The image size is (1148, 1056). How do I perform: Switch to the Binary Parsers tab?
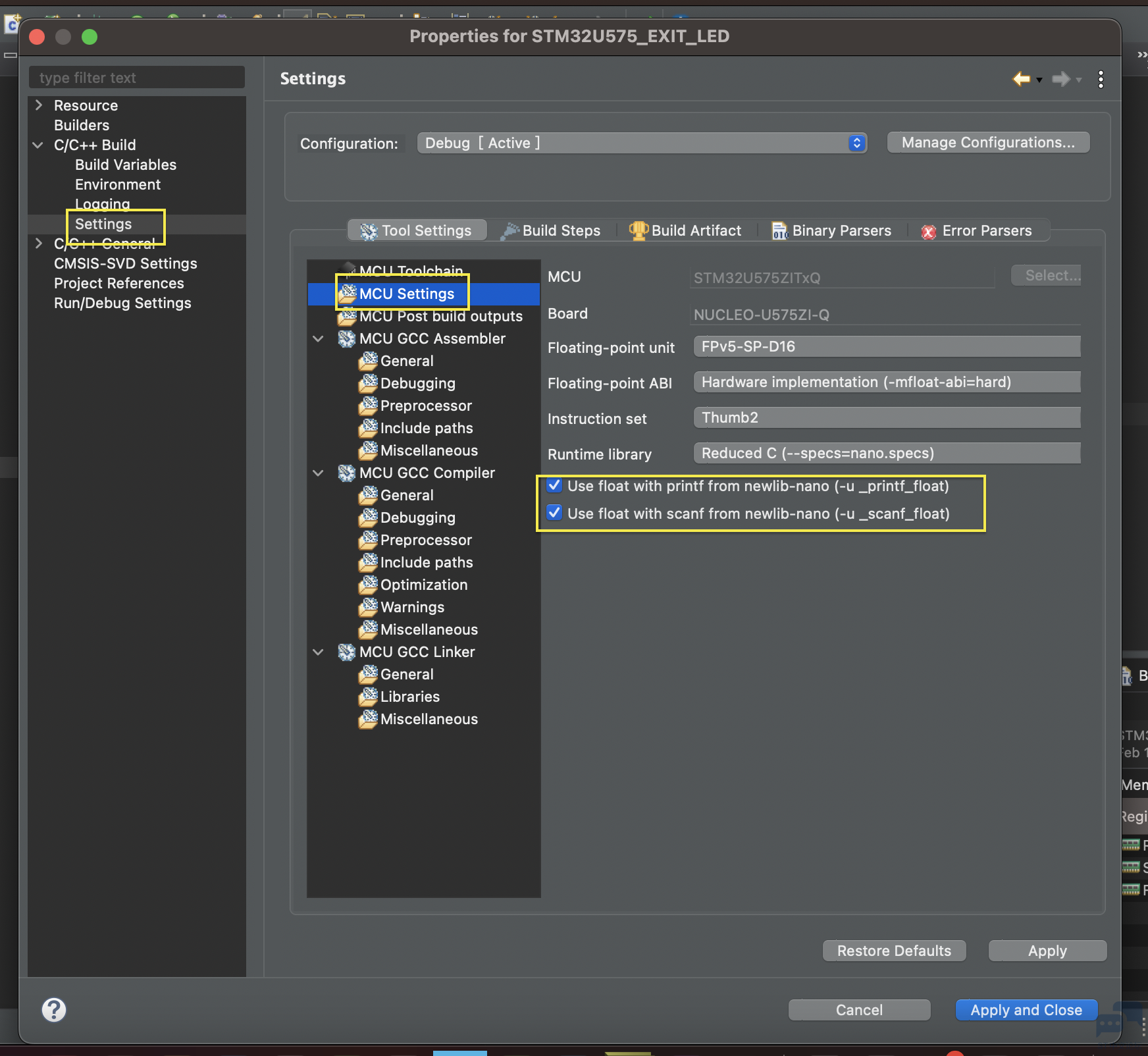[x=833, y=230]
